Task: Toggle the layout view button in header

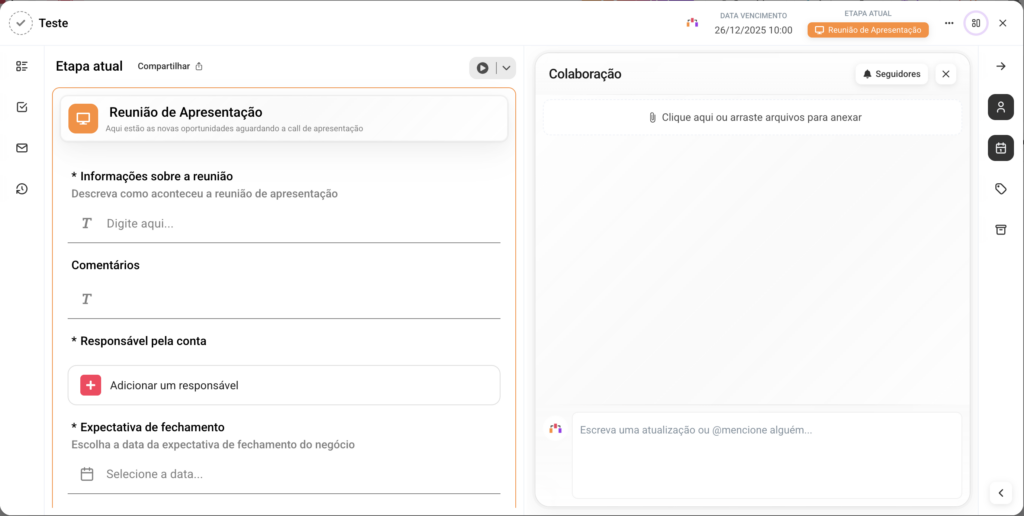Action: [975, 23]
